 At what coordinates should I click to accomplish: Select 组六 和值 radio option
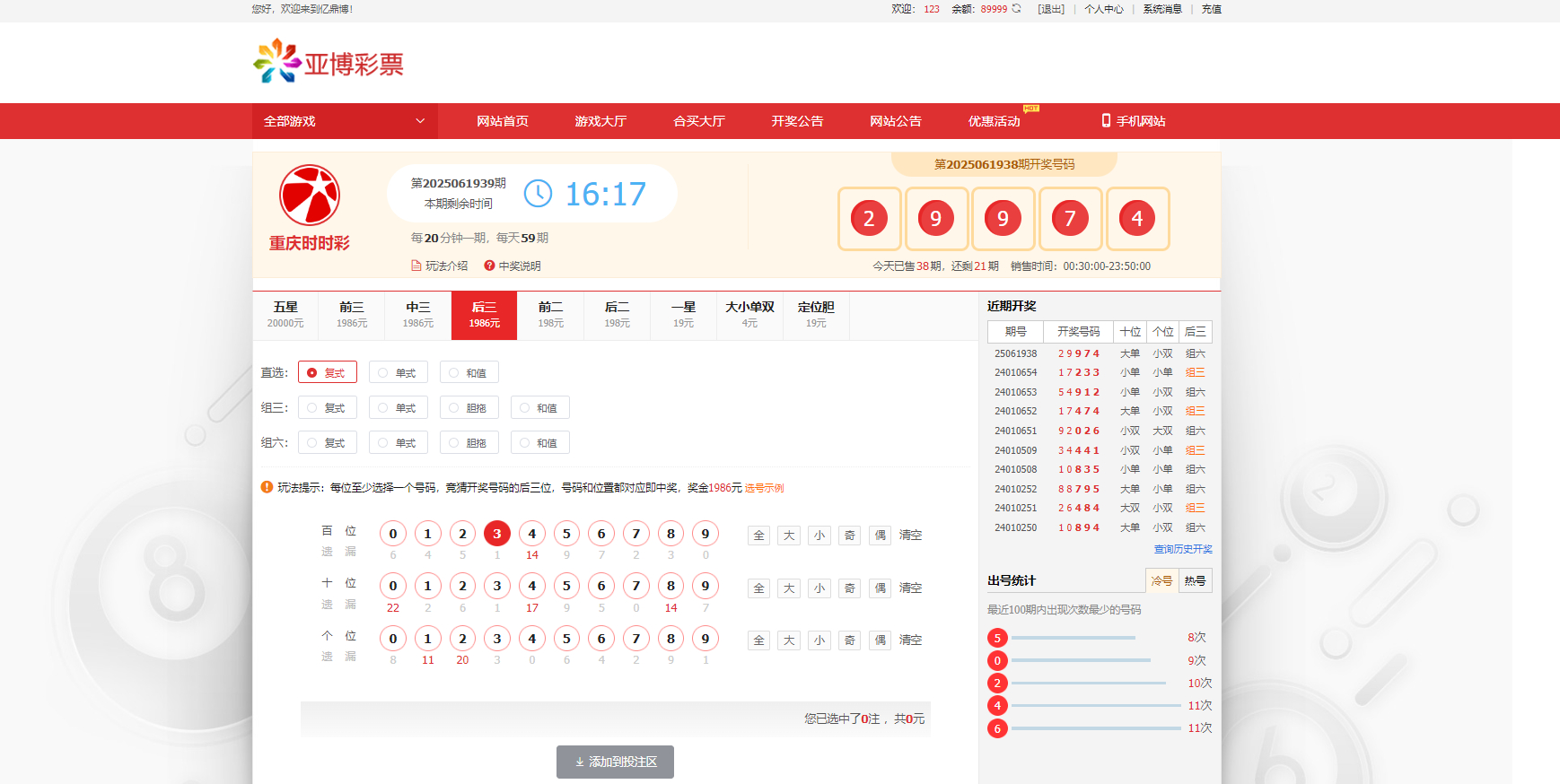(x=539, y=443)
